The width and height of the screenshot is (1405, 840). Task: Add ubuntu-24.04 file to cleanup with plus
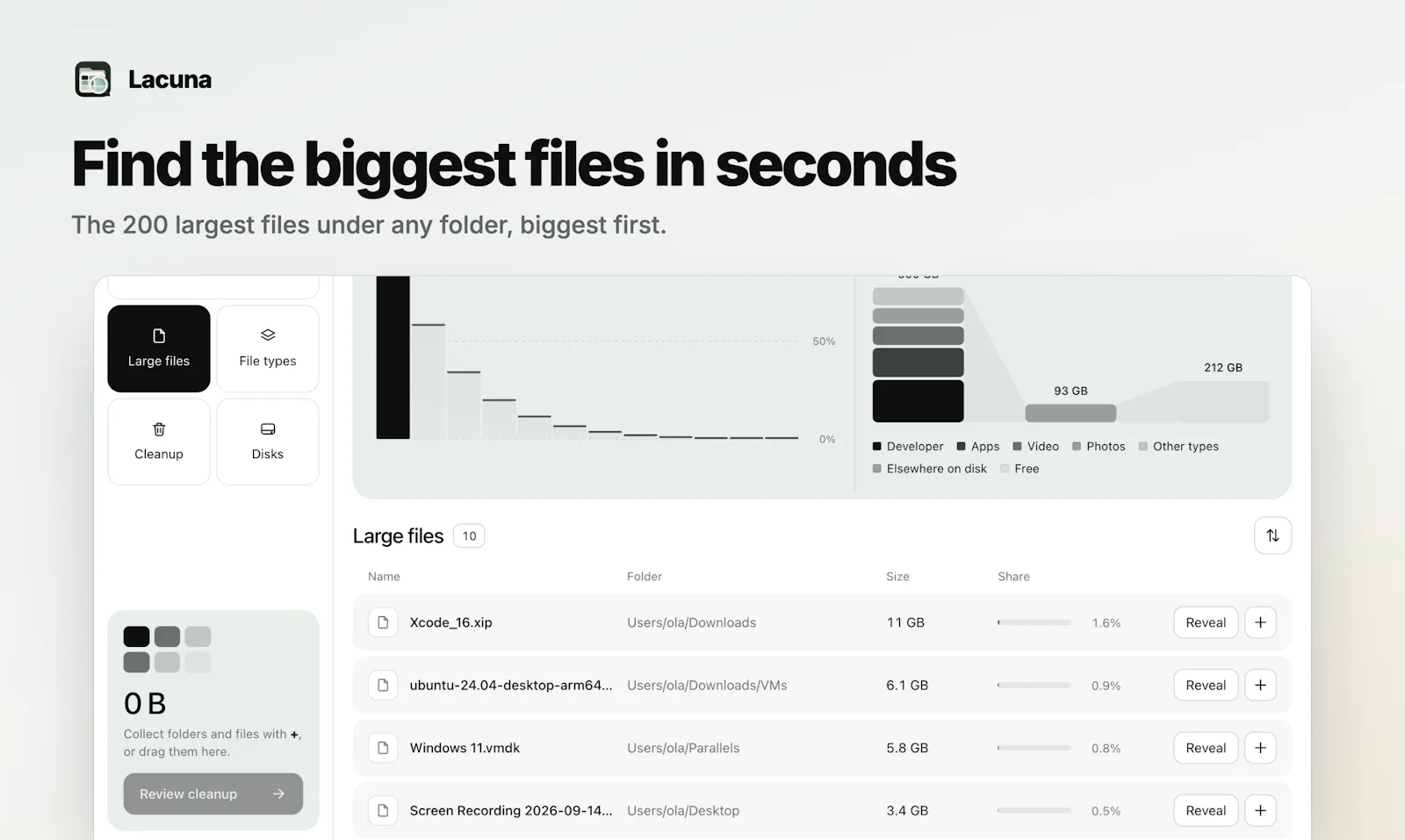(x=1260, y=686)
